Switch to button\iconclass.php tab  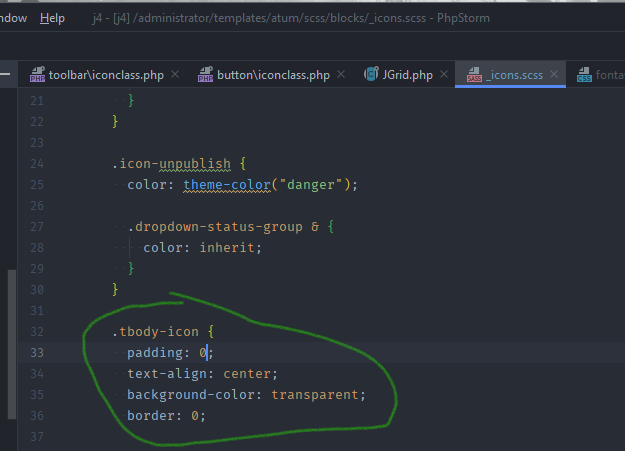[273, 75]
